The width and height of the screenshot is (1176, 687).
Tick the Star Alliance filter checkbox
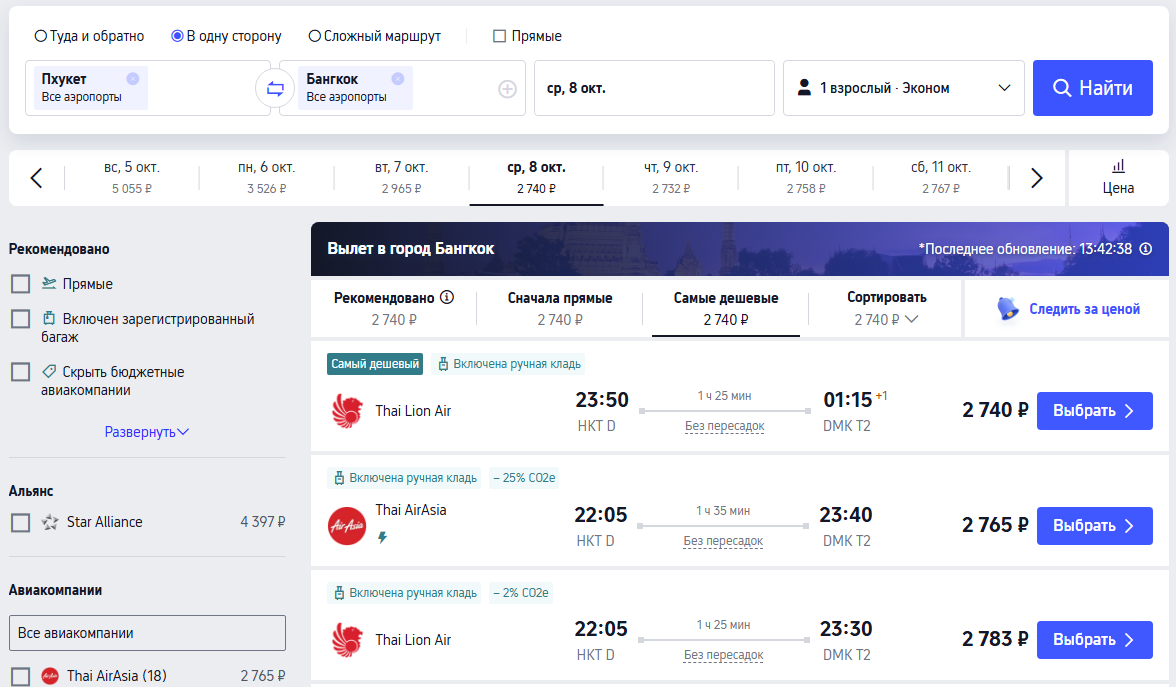(20, 522)
